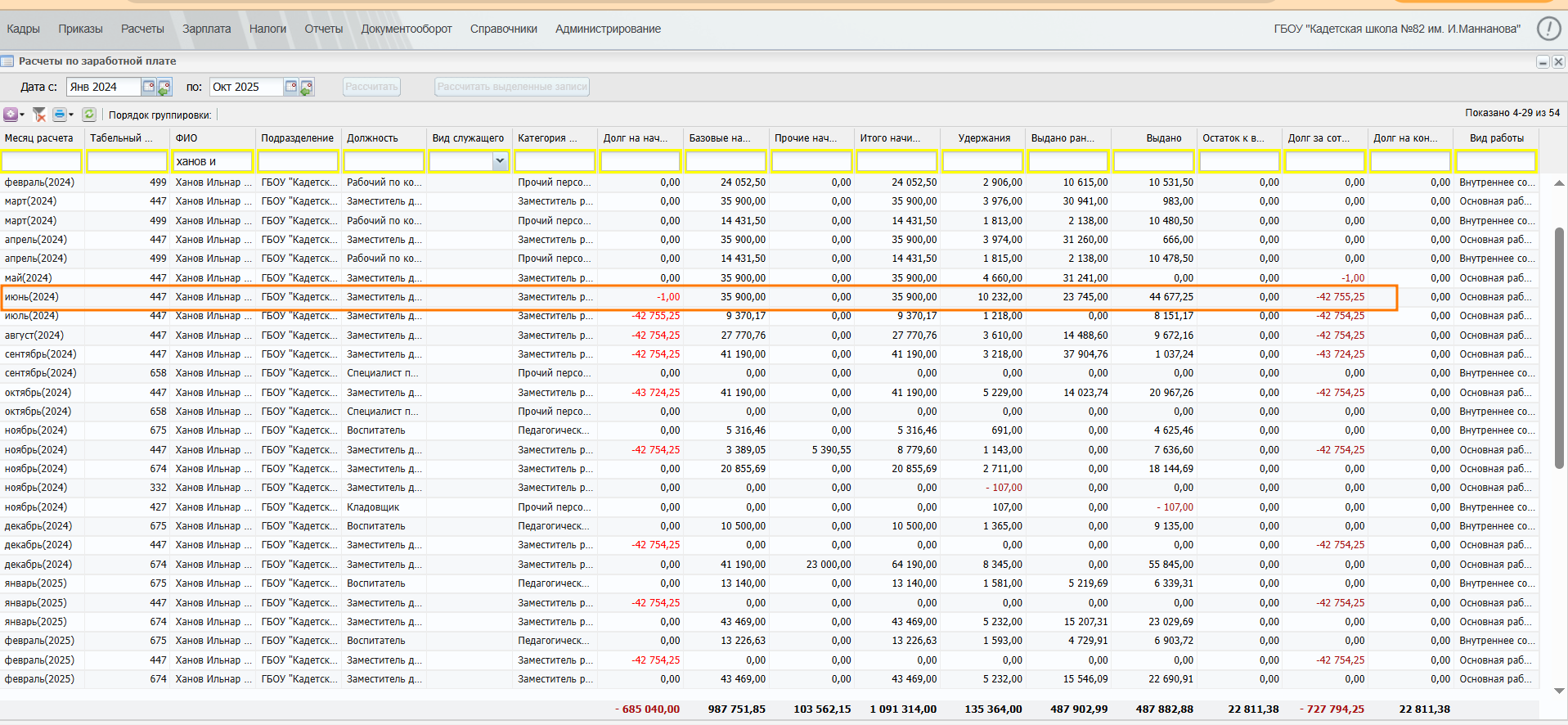This screenshot has height=725, width=1568.
Task: Click the ФИО filter field
Action: pos(213,162)
